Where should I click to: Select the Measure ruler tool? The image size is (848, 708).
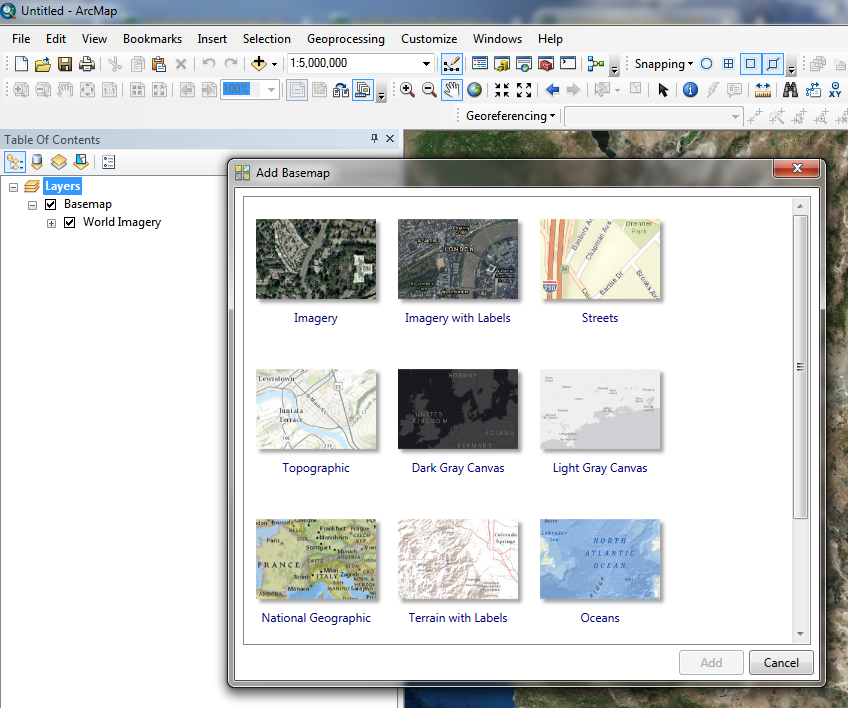coord(763,90)
